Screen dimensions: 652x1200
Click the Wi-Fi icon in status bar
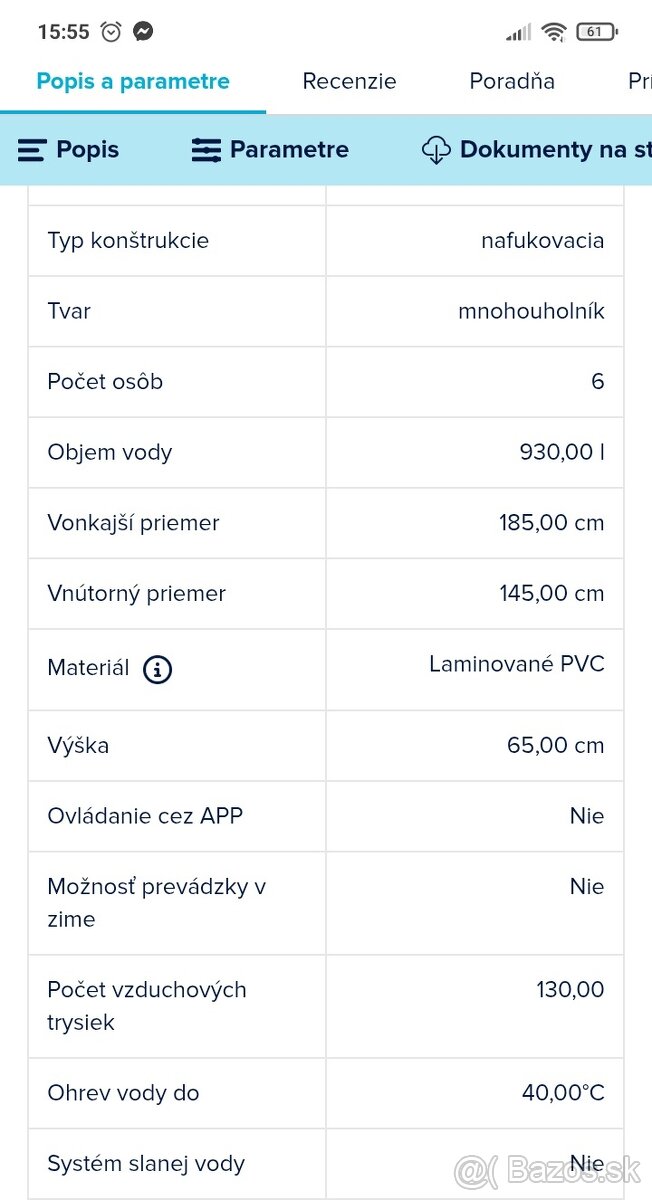point(552,31)
